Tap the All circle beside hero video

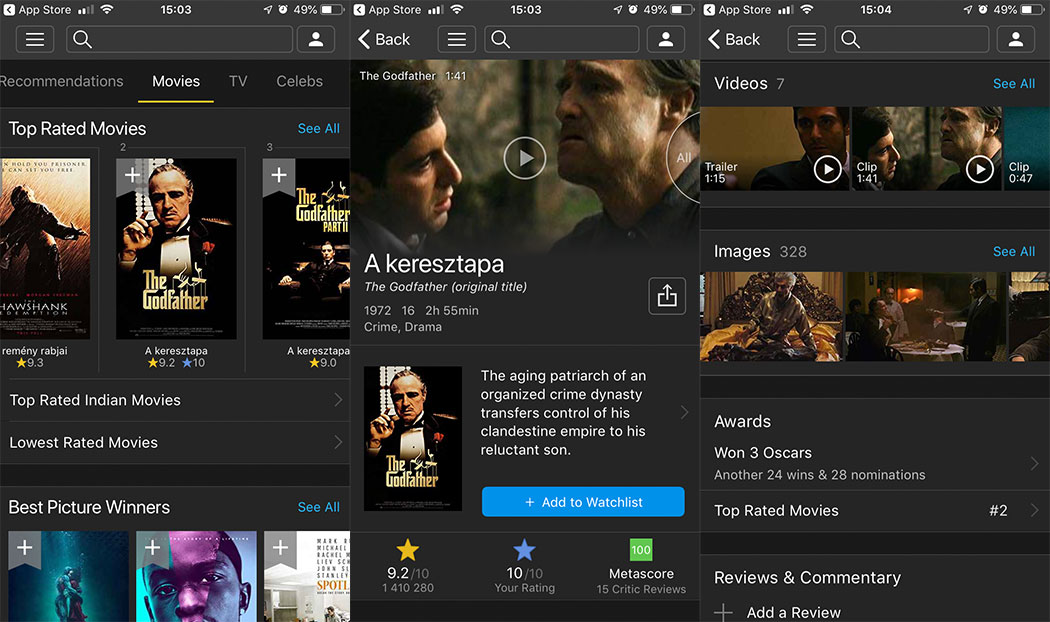tap(684, 158)
